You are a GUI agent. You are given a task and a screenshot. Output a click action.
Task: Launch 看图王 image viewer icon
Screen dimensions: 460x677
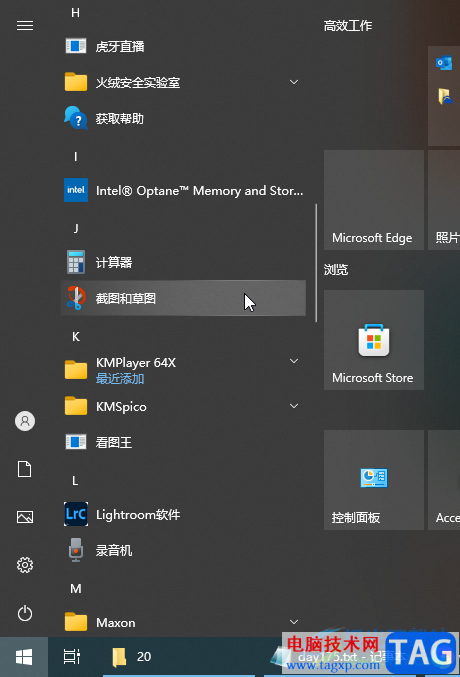point(76,442)
